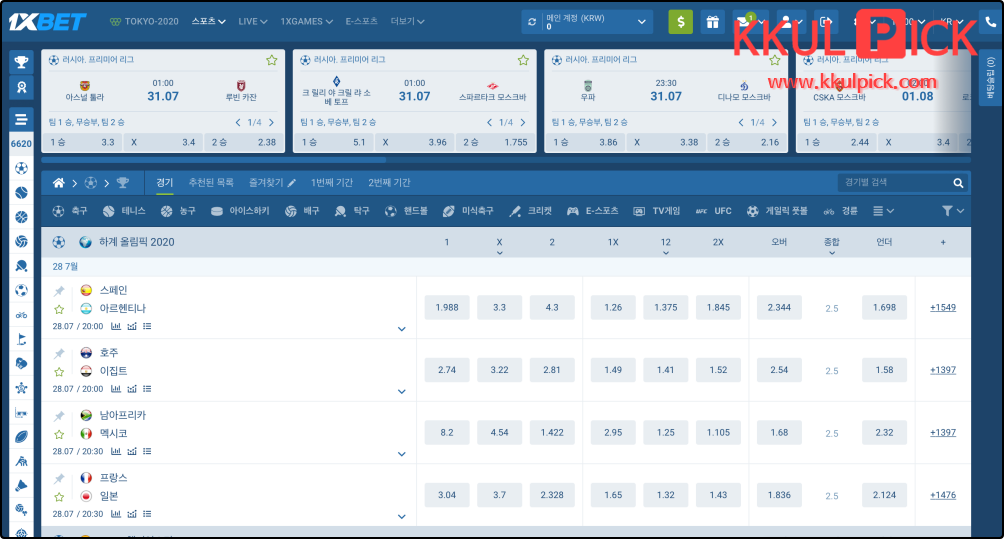Open +1549 more markets link
Viewport: 1004px width, 539px height.
tap(943, 307)
